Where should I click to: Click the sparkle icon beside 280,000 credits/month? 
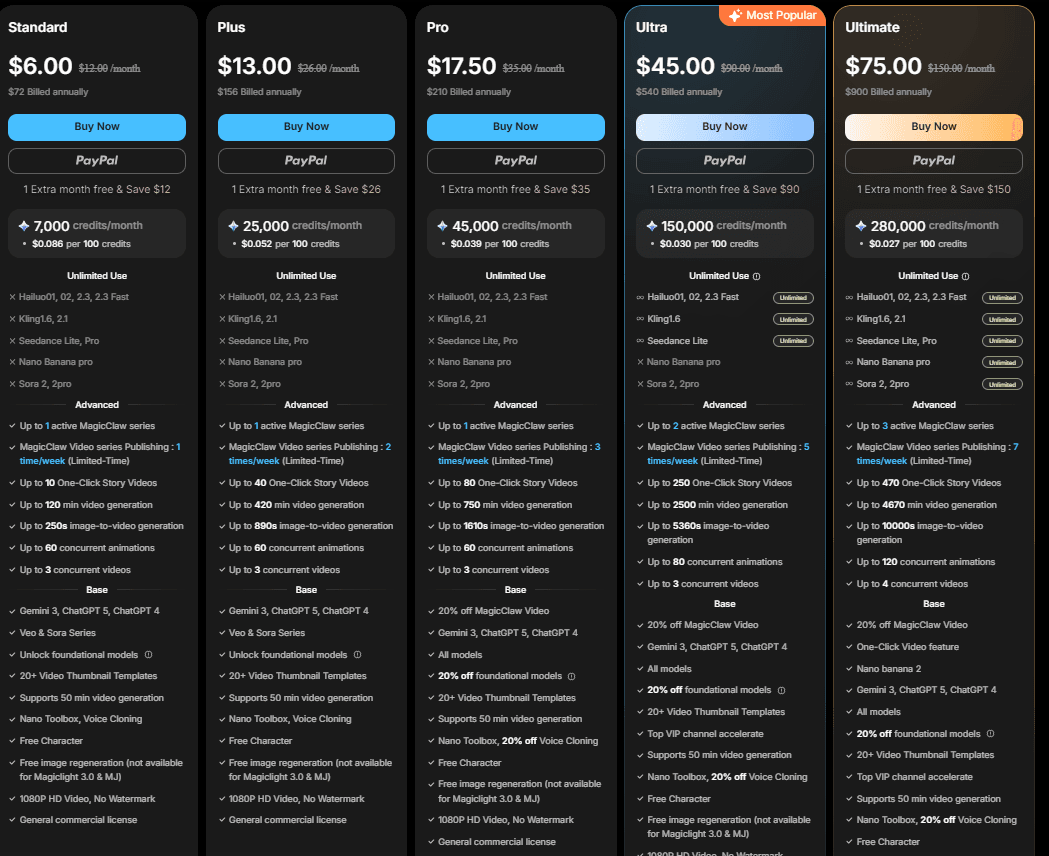861,226
